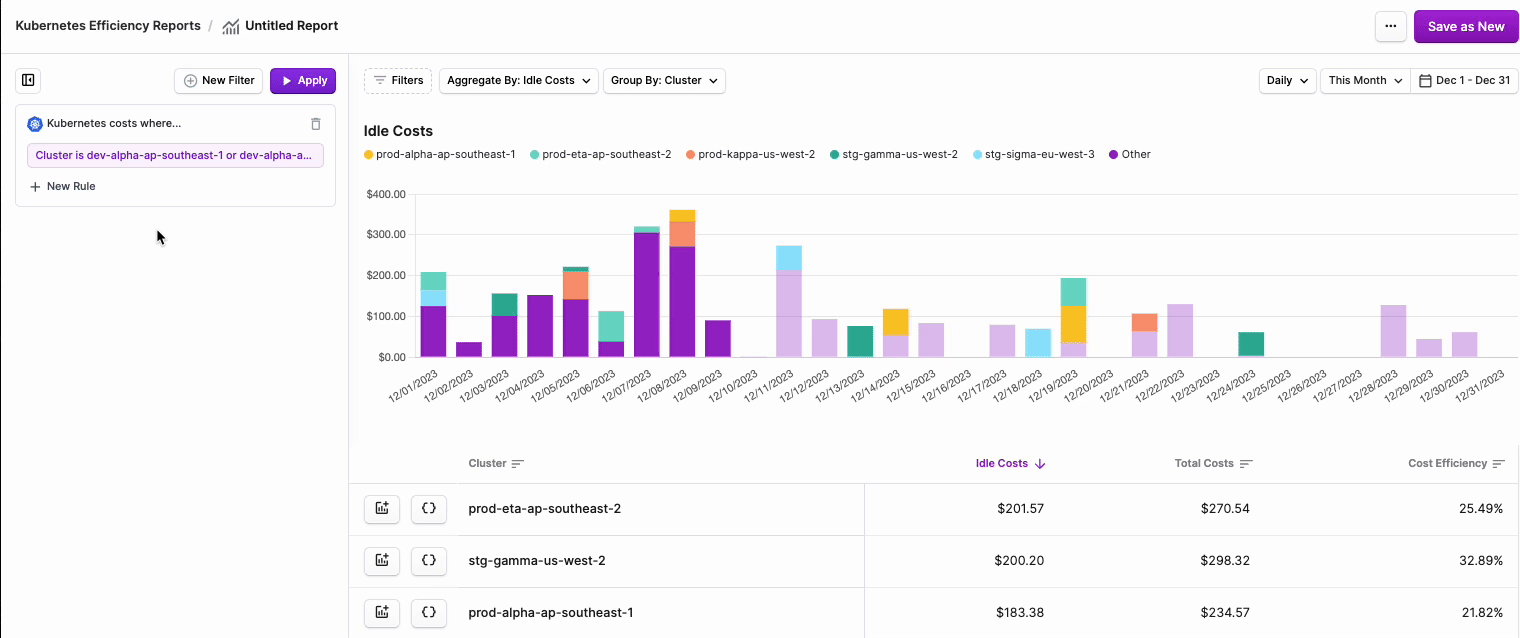Open chart report for stg-gamma-us-west-2 row
Screen dimensions: 1520x638
click(x=382, y=560)
